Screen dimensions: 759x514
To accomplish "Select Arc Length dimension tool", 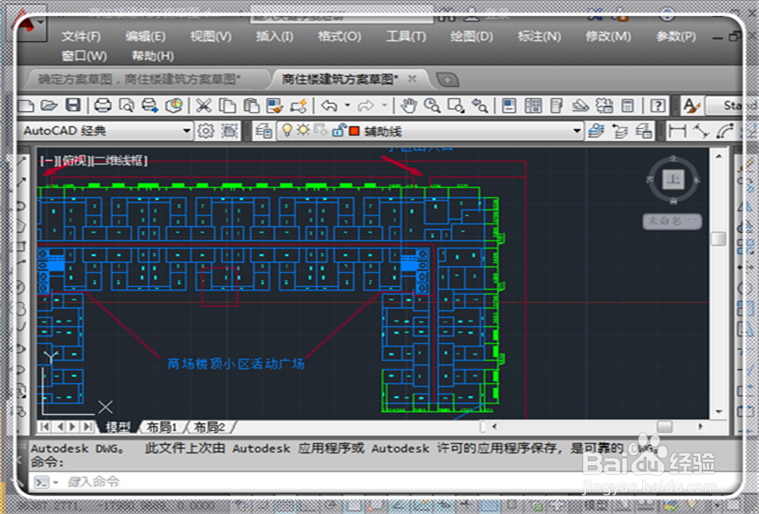I will [725, 131].
